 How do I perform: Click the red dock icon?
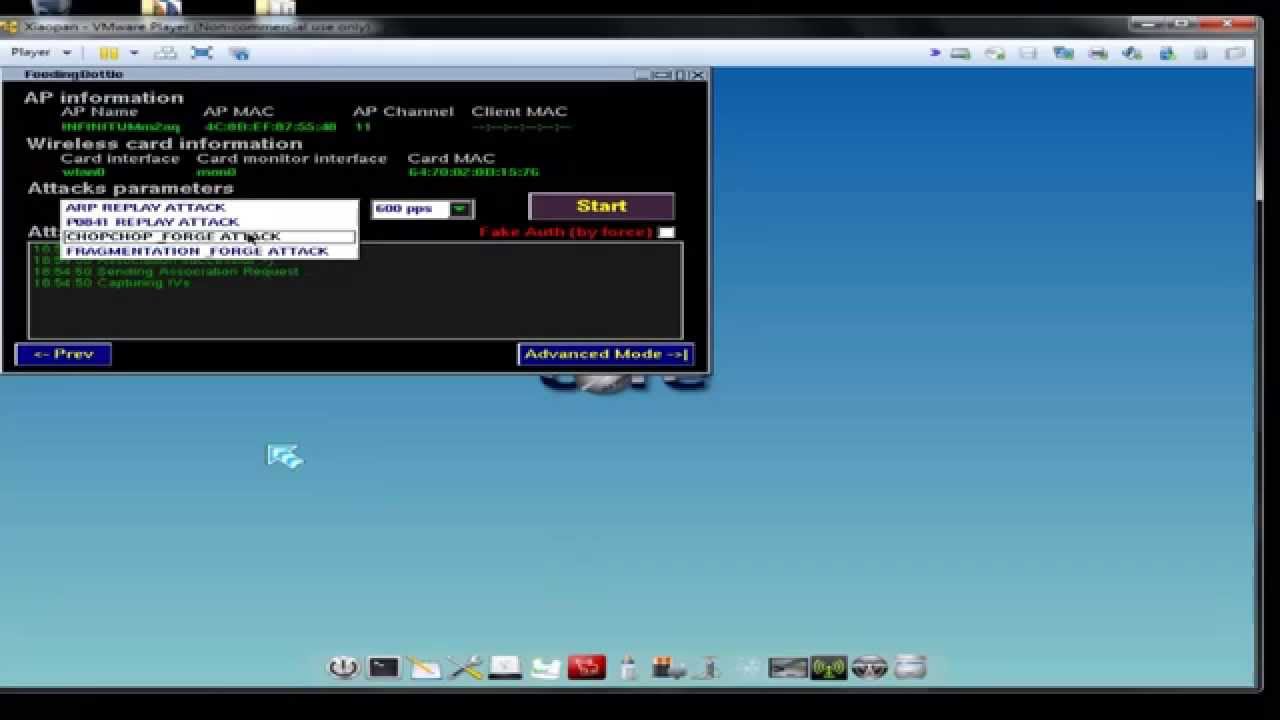587,667
